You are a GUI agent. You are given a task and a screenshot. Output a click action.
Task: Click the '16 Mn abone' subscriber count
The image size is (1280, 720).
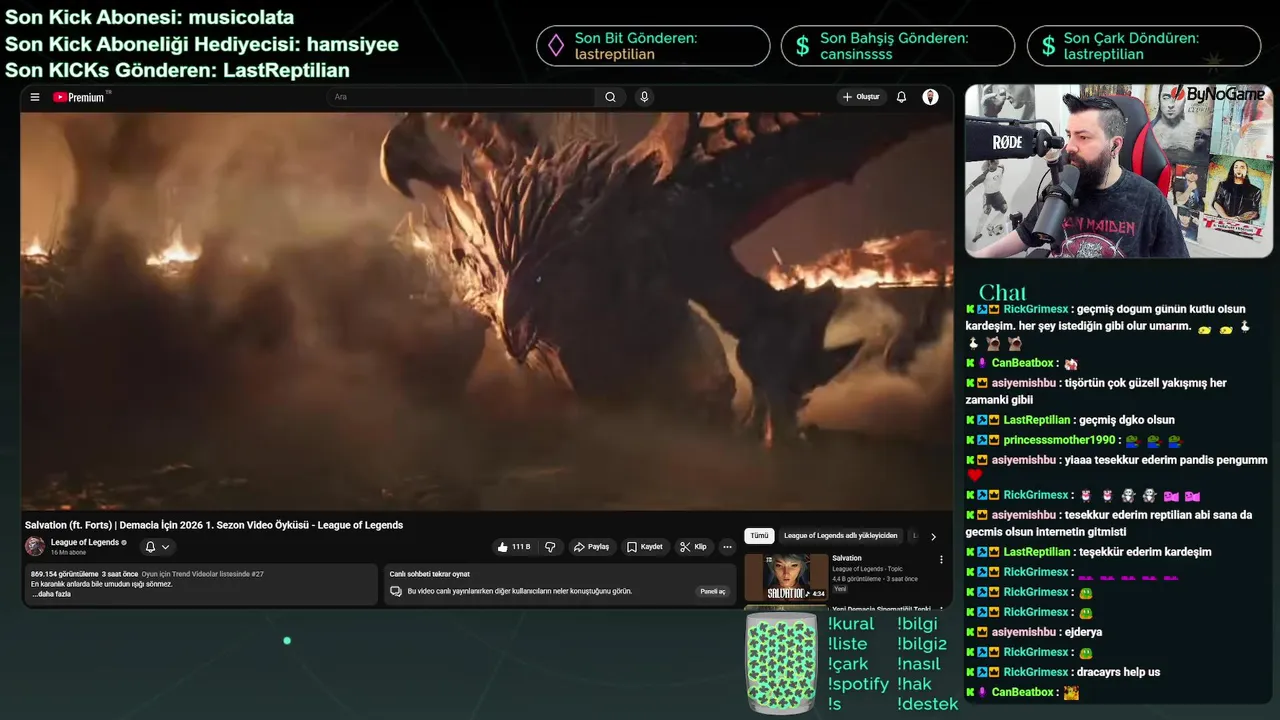tap(68, 552)
